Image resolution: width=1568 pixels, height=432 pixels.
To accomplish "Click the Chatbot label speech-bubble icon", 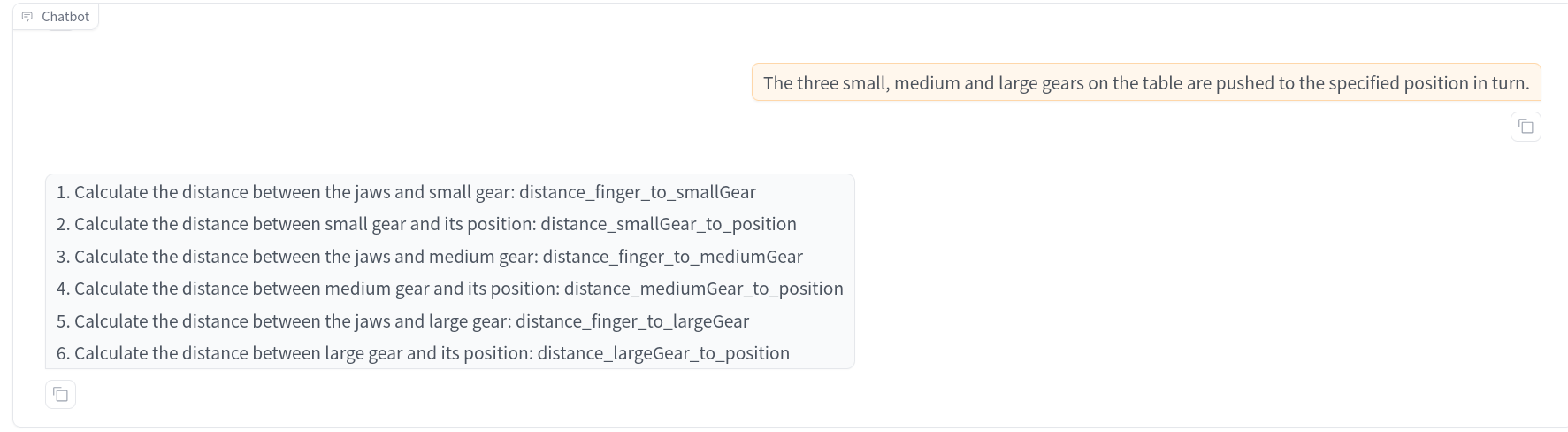I will pyautogui.click(x=27, y=17).
